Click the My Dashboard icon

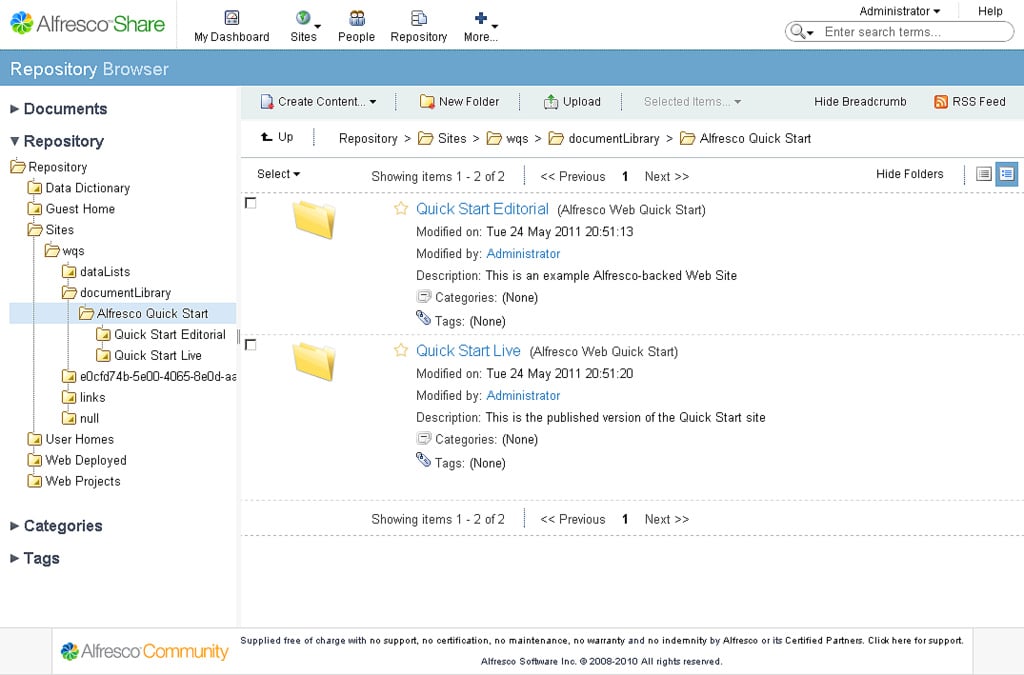pos(231,20)
